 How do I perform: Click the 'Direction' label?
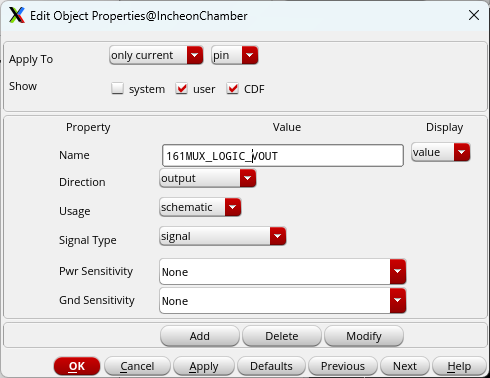tap(82, 182)
